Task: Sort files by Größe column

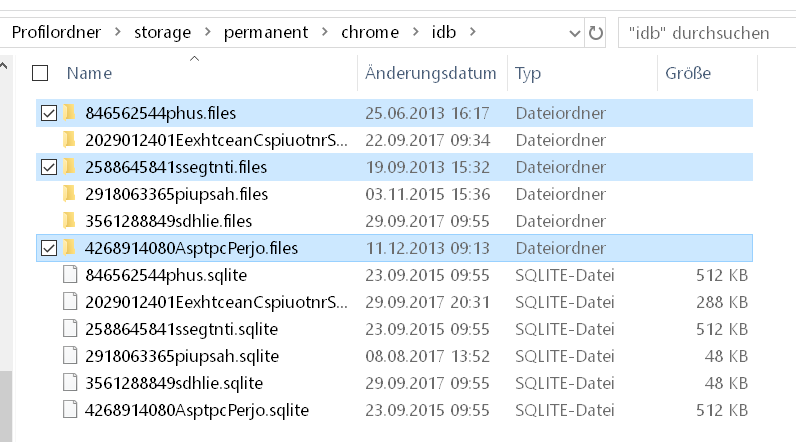Action: click(687, 73)
